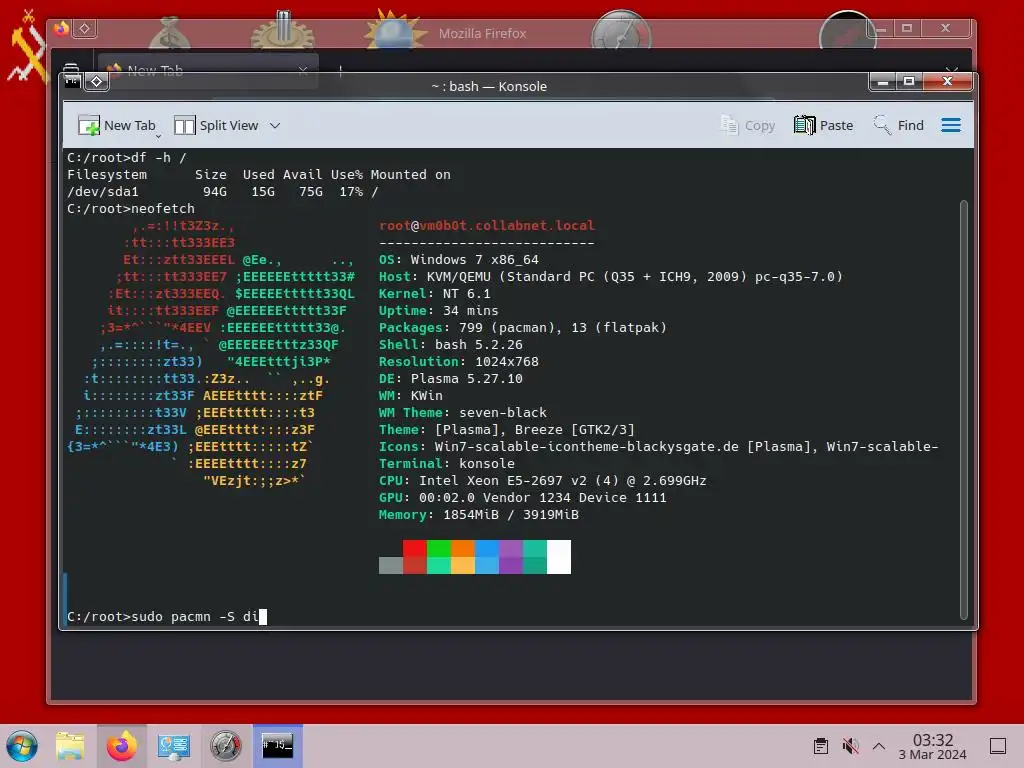Image resolution: width=1024 pixels, height=768 pixels.
Task: Pick the white swatch in neofetch palette
Action: (x=558, y=557)
